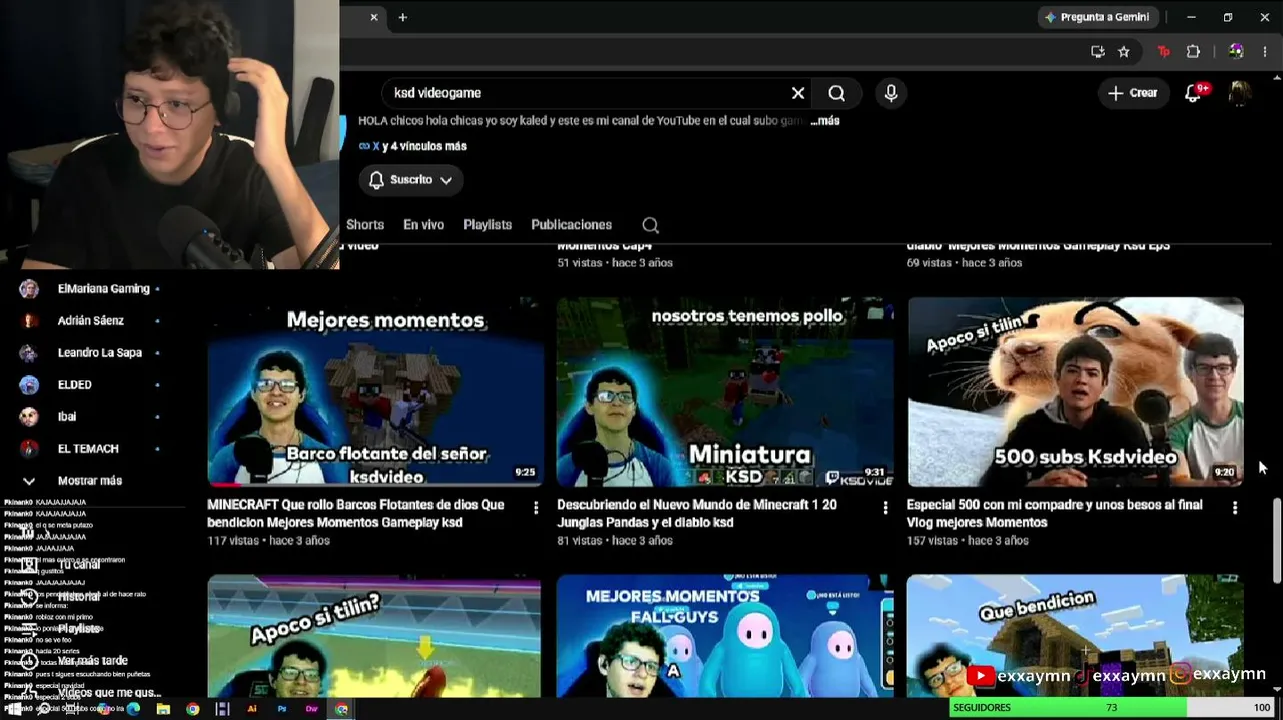Click Pregunta a Gemini button
The width and height of the screenshot is (1283, 720).
[x=1097, y=17]
